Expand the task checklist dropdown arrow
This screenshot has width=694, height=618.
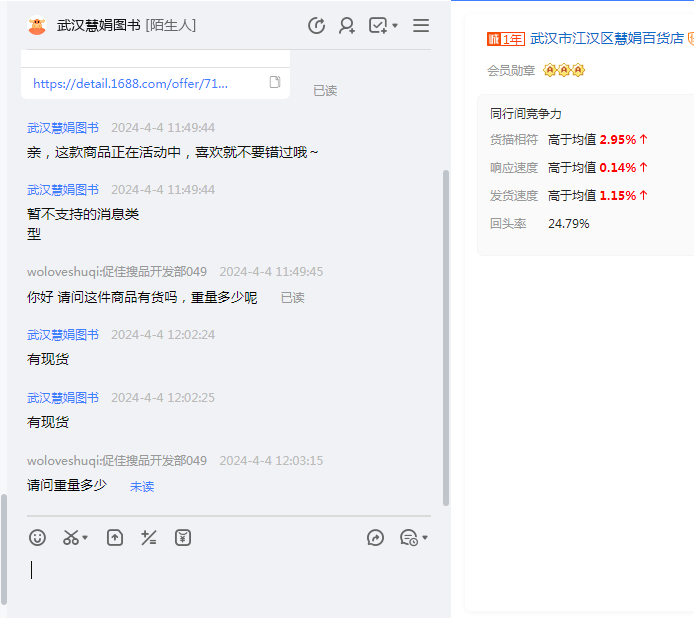pos(396,26)
